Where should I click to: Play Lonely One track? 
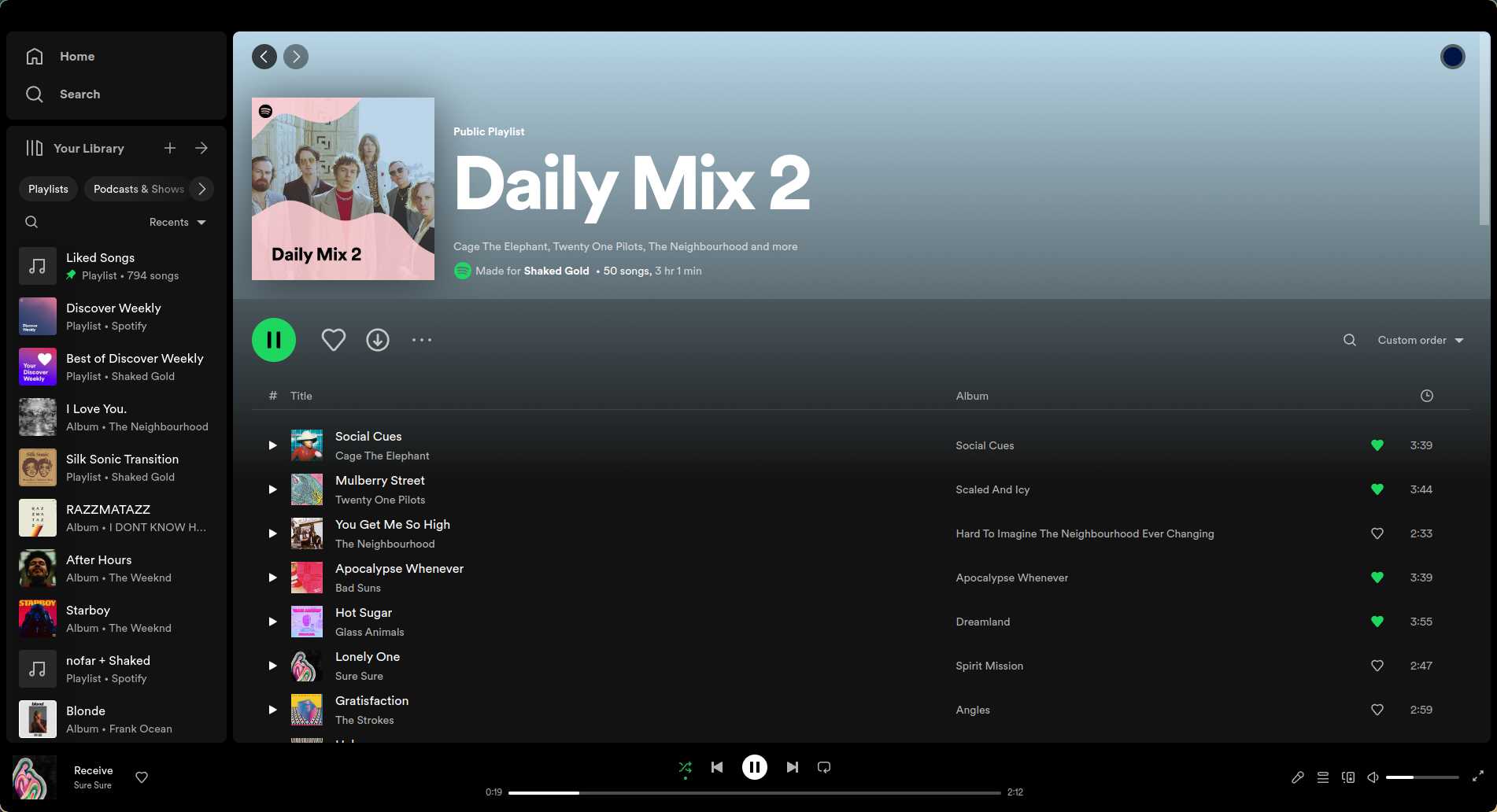click(272, 666)
